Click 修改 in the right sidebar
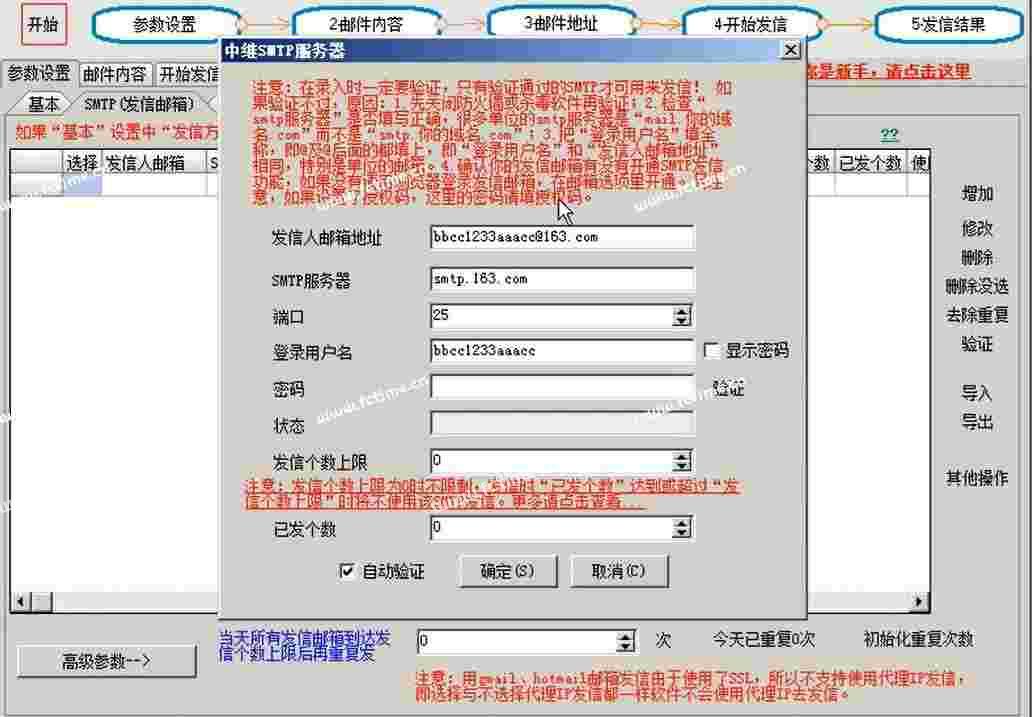Viewport: 1032px width, 717px height. pos(977,228)
